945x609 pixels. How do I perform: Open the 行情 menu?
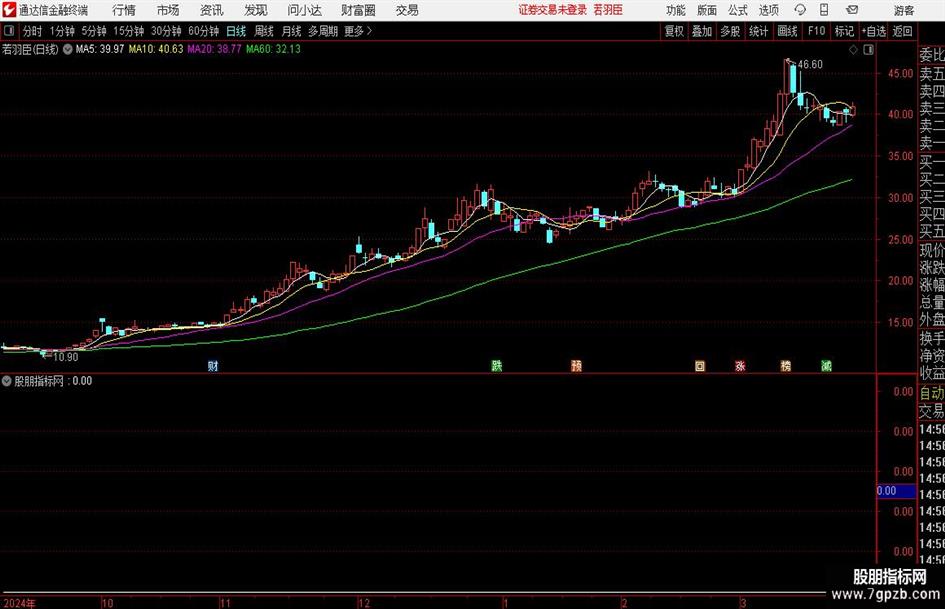coord(124,10)
